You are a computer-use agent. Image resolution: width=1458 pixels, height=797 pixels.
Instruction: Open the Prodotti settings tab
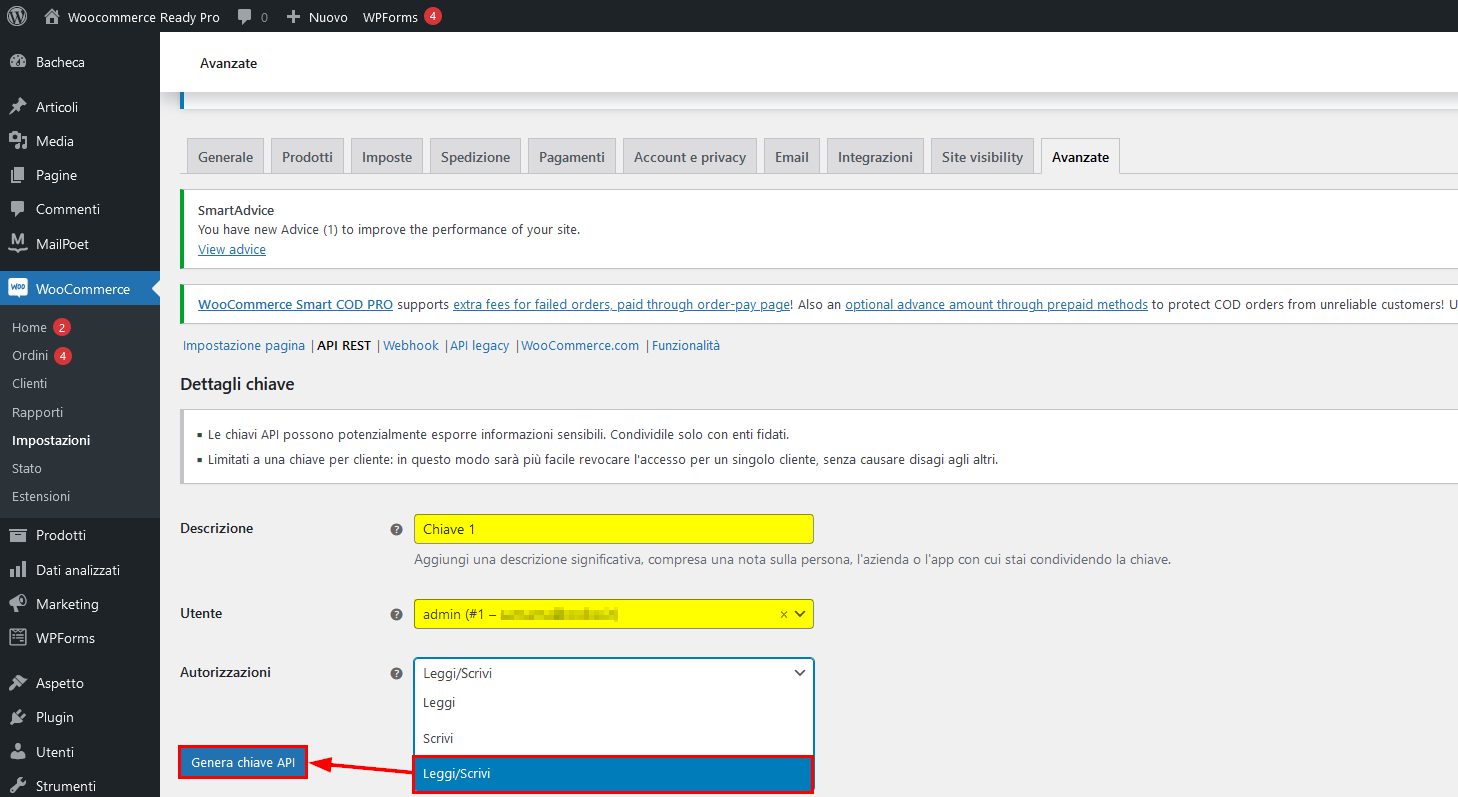tap(307, 157)
